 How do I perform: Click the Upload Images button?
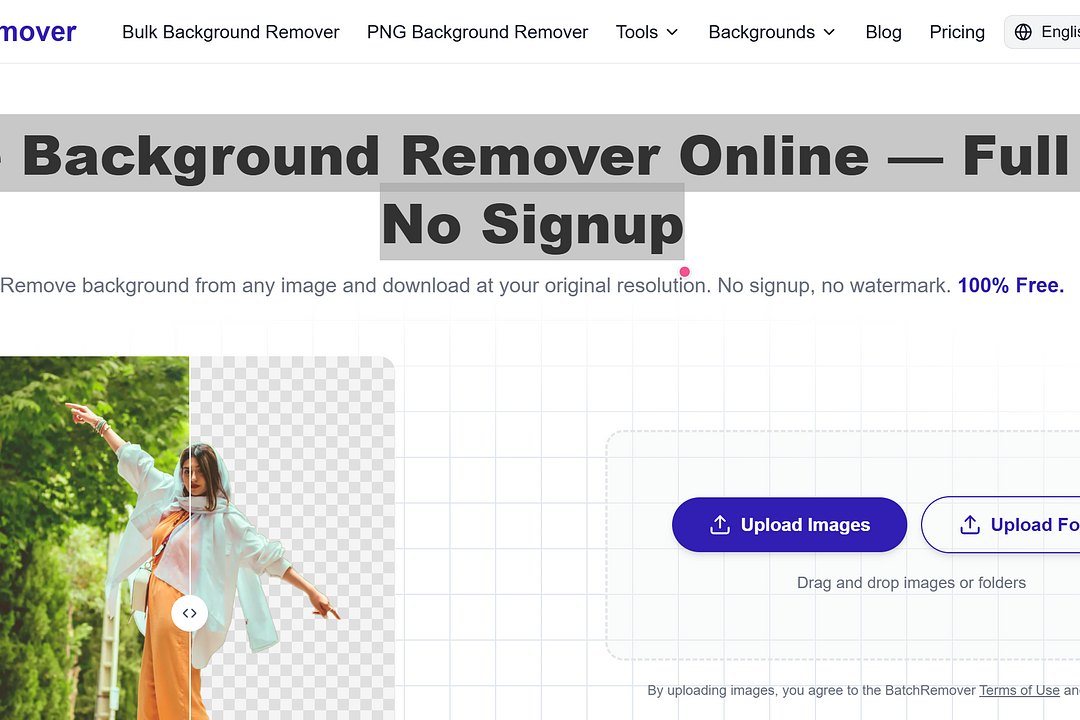(x=789, y=525)
